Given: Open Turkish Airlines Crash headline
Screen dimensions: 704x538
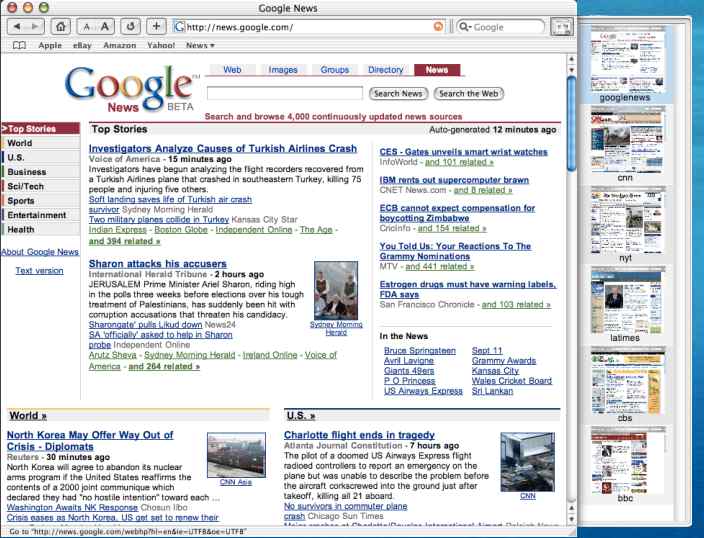Looking at the screenshot, I should (x=223, y=149).
